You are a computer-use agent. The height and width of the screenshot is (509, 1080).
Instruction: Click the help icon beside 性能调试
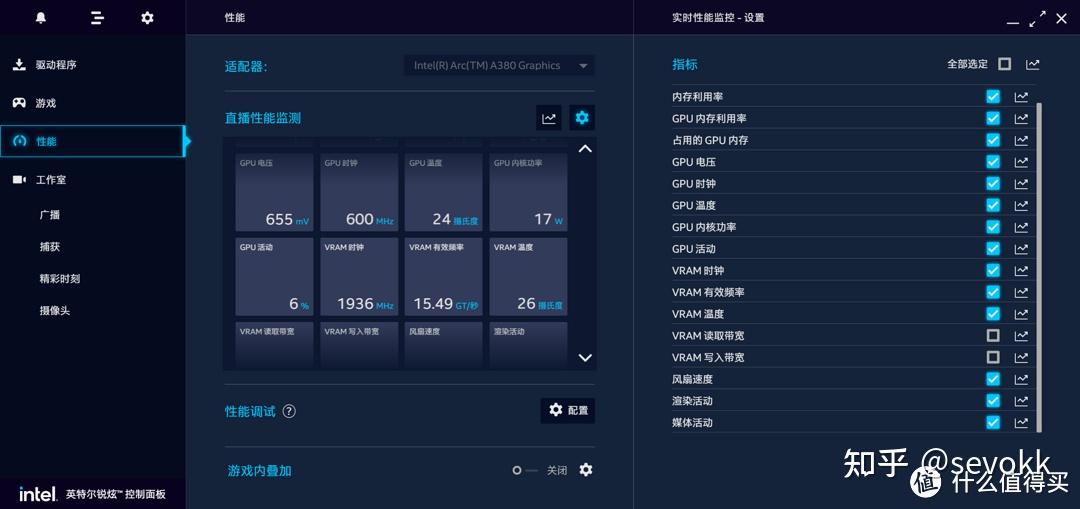[289, 411]
